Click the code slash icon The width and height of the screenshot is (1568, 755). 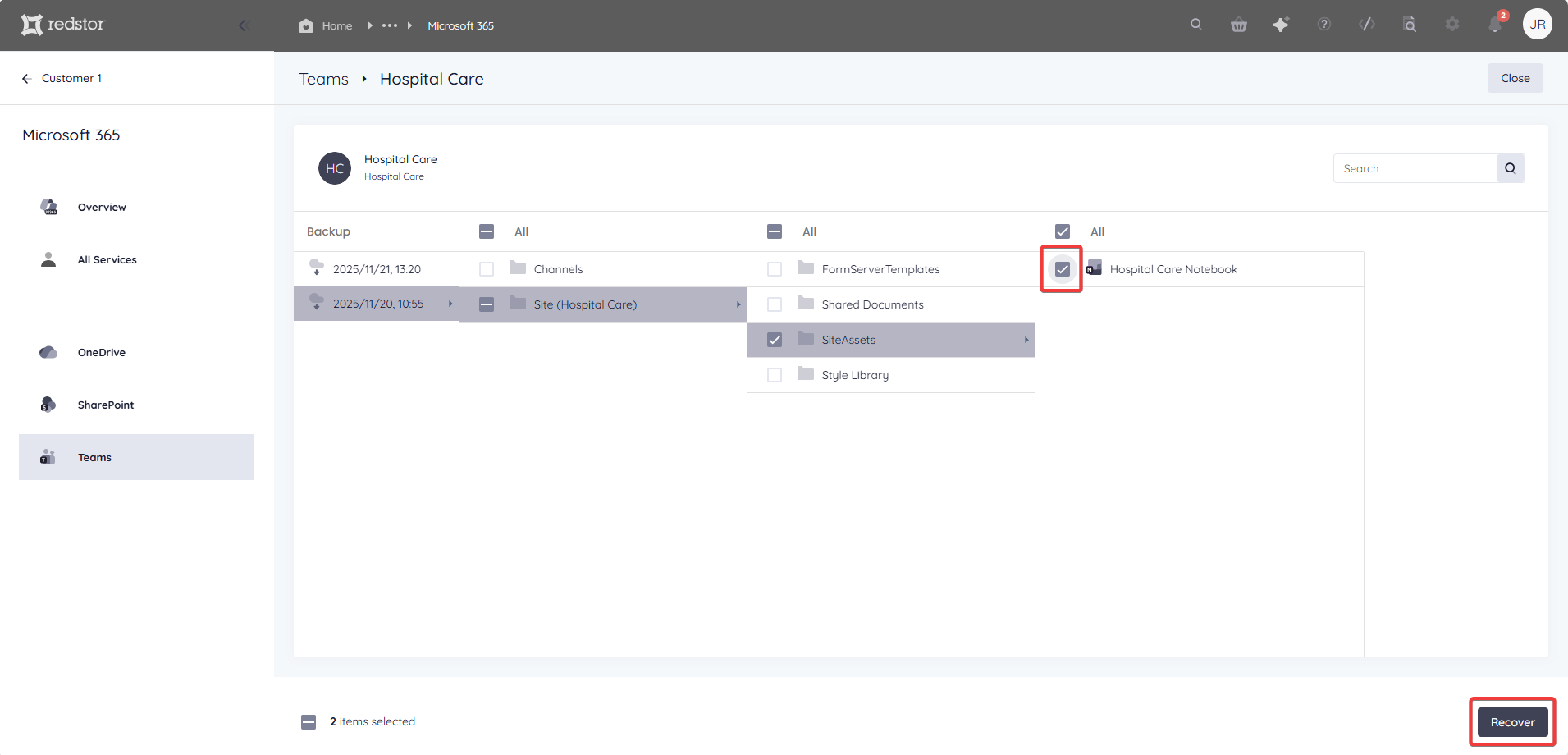1367,25
